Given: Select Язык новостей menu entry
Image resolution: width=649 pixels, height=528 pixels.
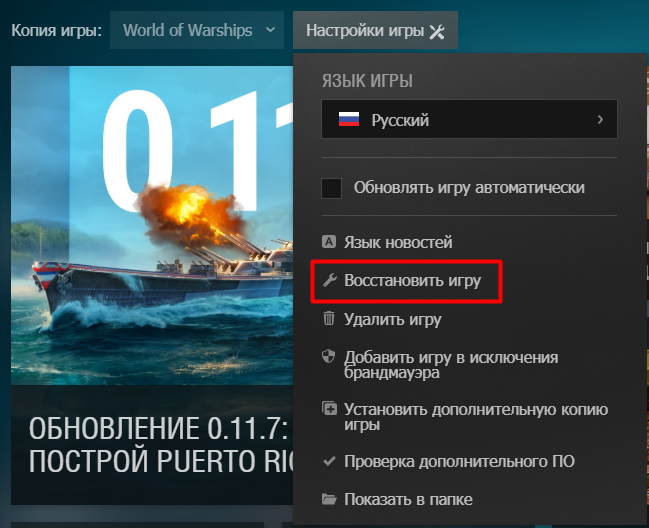Looking at the screenshot, I should pyautogui.click(x=387, y=242).
